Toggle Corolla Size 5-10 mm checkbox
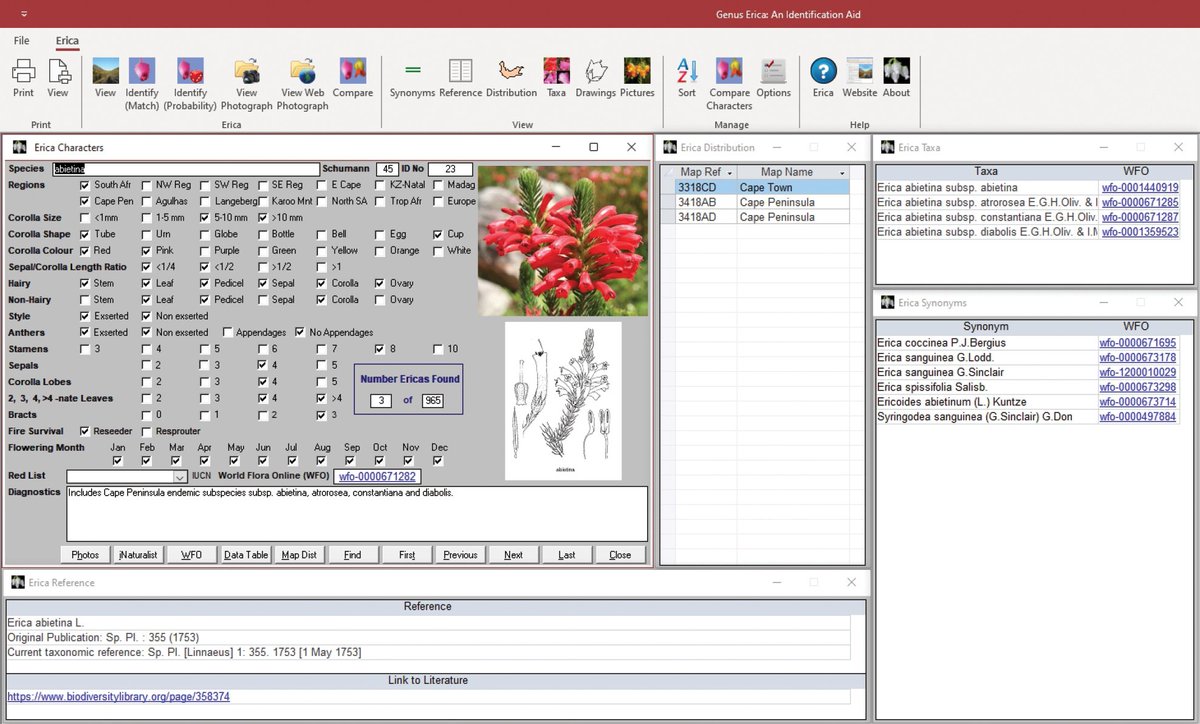1200x724 pixels. tap(205, 218)
